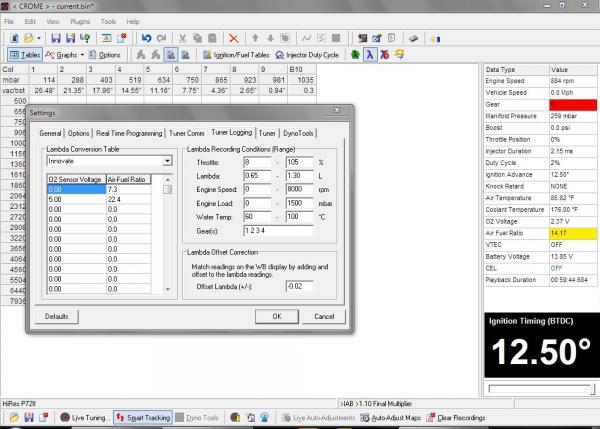The image size is (600, 429).
Task: Click the Copy icon in toolbar
Action: [x=197, y=38]
